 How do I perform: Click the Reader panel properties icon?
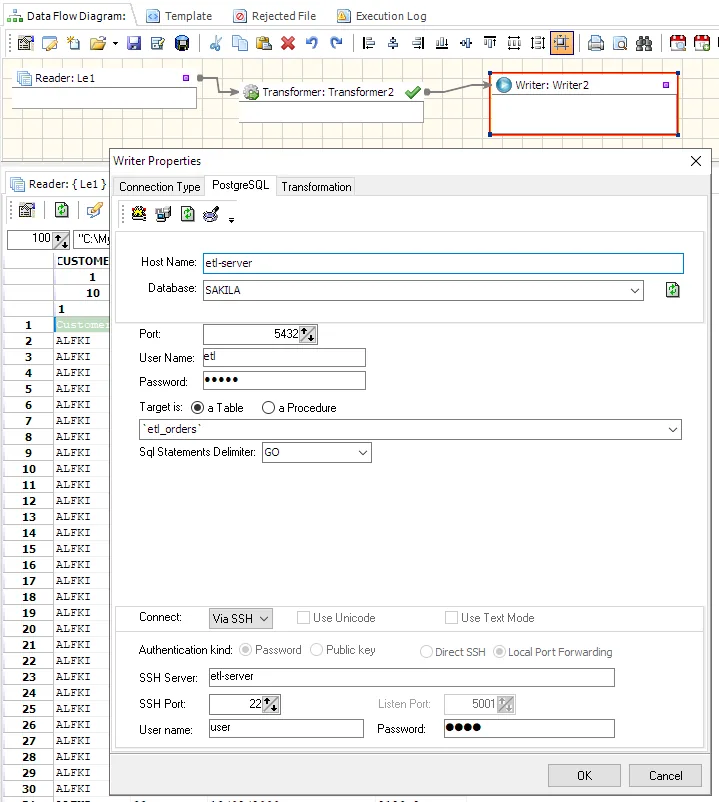(27, 210)
